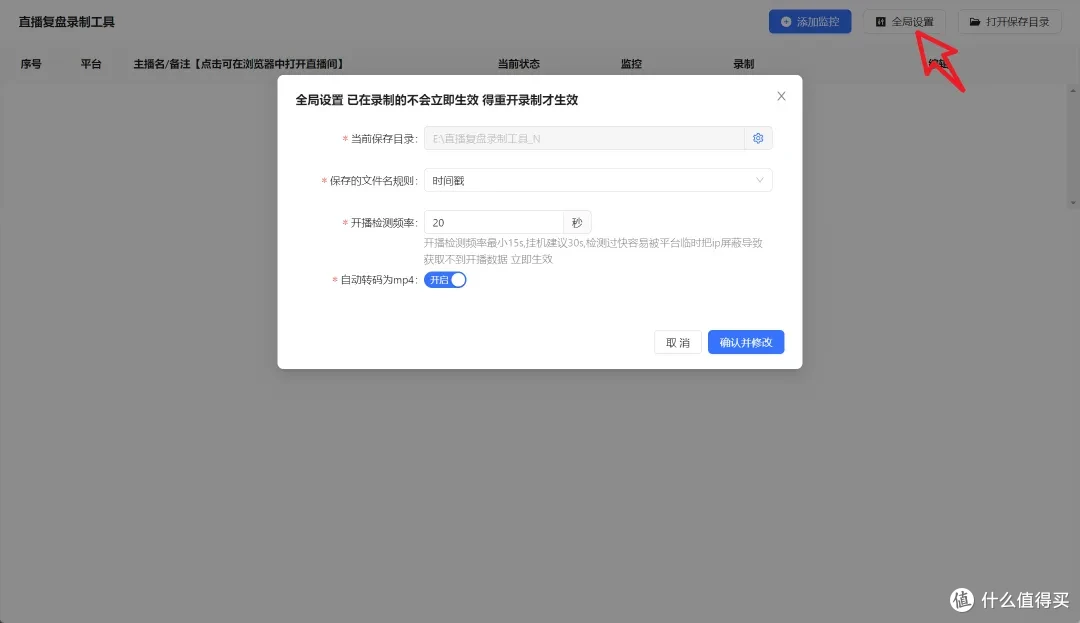
Task: Click 打开保存目录 open save folder button
Action: [1010, 22]
